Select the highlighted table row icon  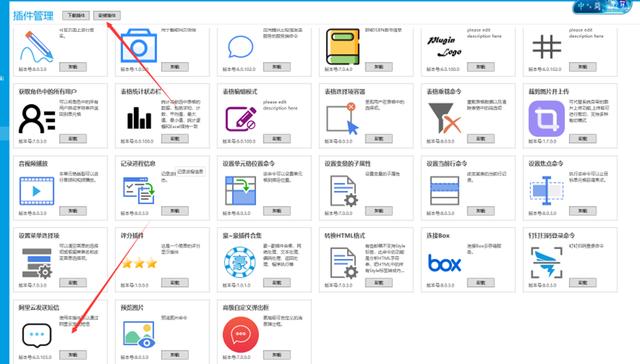click(444, 191)
